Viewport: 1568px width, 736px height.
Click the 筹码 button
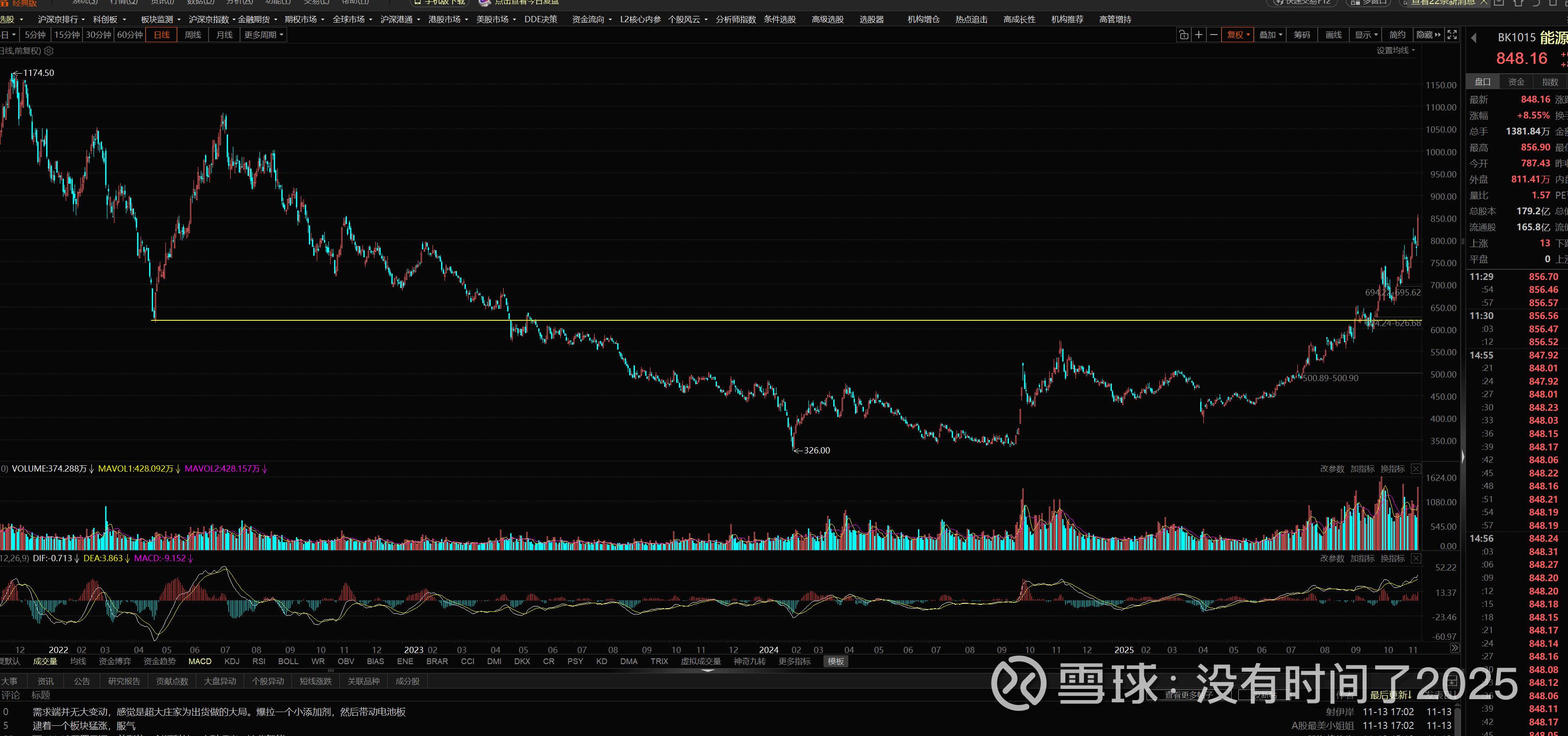coord(1302,35)
